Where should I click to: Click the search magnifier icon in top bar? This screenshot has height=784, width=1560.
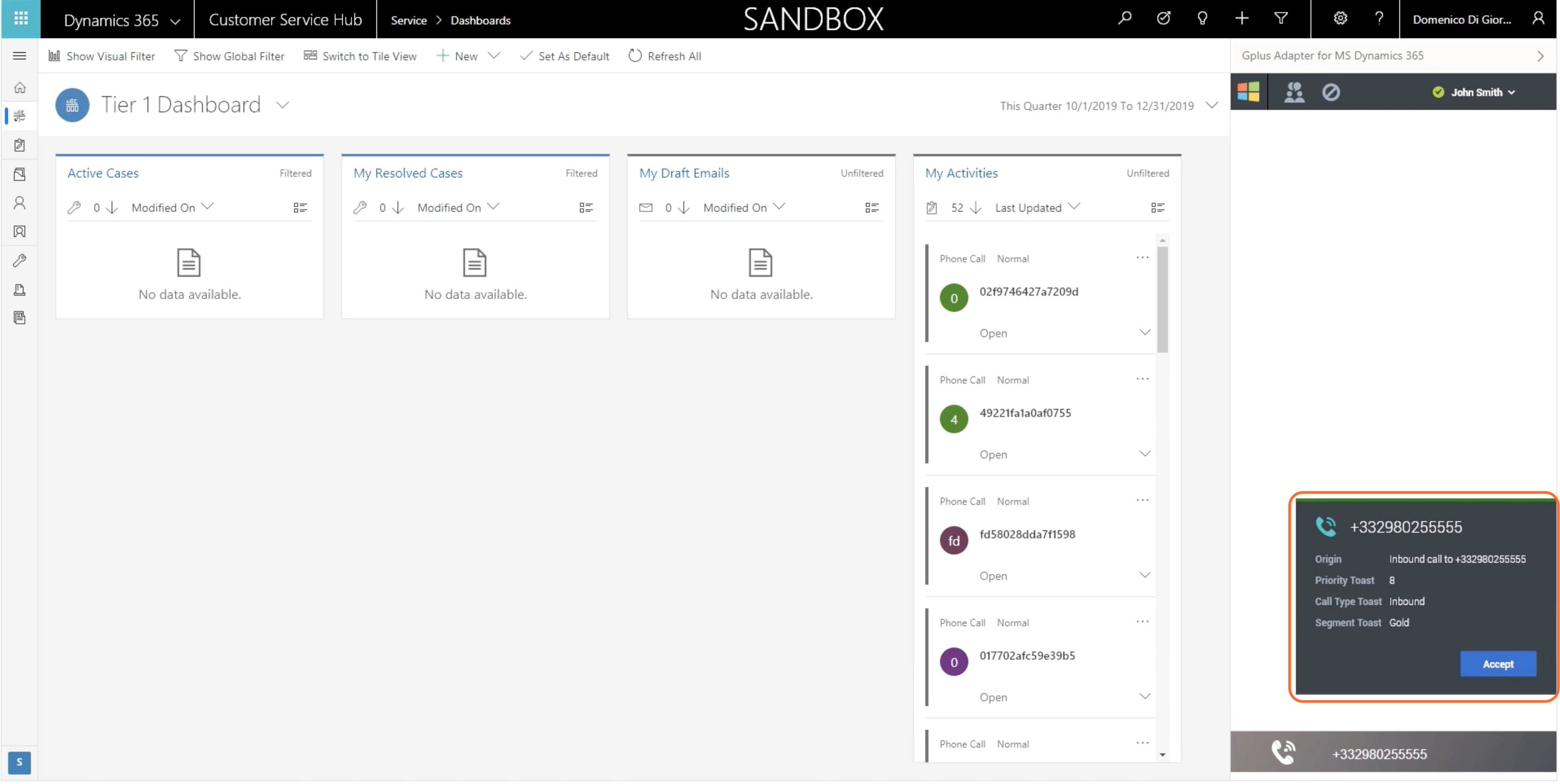(1124, 19)
